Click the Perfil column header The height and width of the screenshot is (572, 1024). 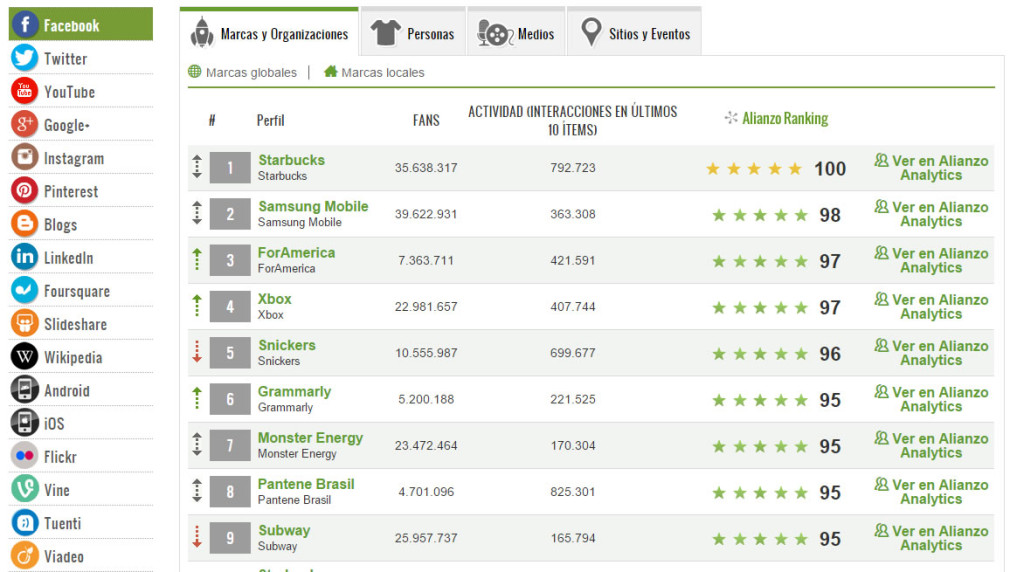(270, 120)
